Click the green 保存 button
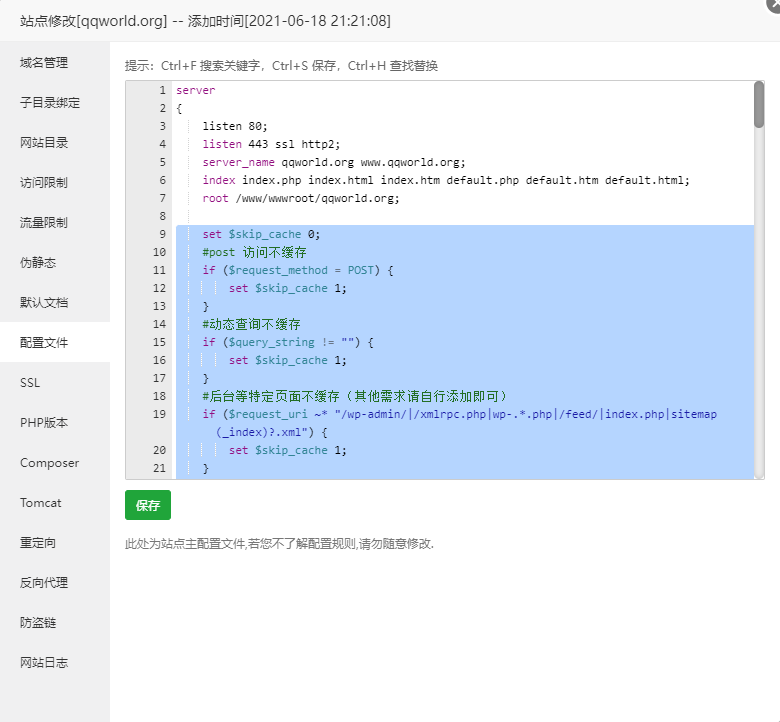This screenshot has width=780, height=722. (148, 505)
